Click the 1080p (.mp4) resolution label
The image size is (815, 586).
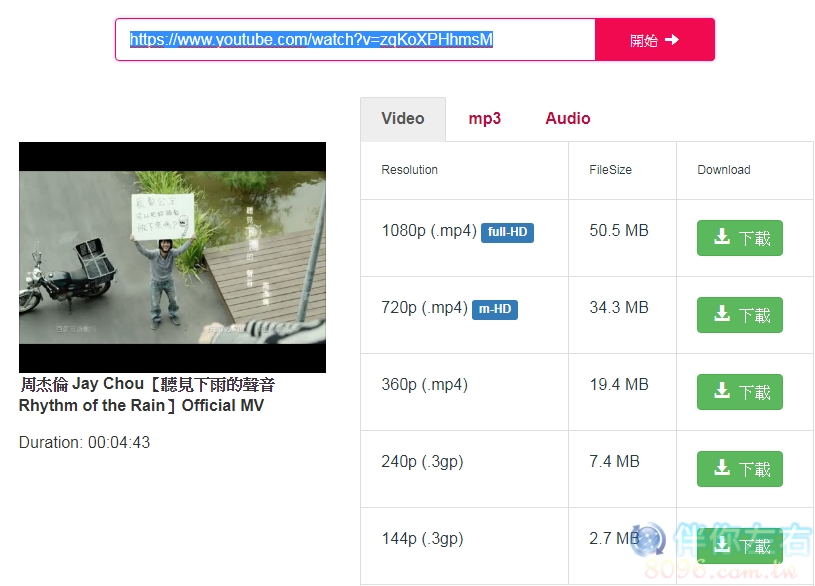[x=429, y=231]
